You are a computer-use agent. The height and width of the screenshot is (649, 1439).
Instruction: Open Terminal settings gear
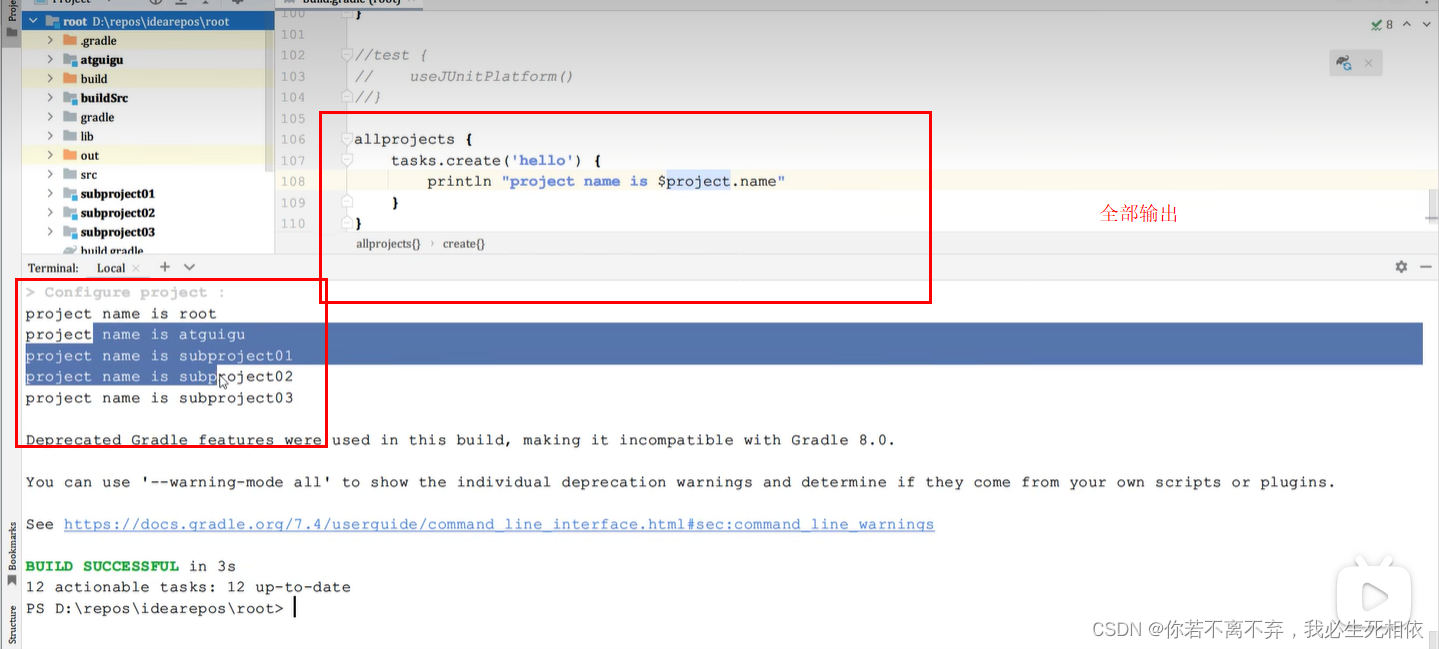tap(1401, 267)
